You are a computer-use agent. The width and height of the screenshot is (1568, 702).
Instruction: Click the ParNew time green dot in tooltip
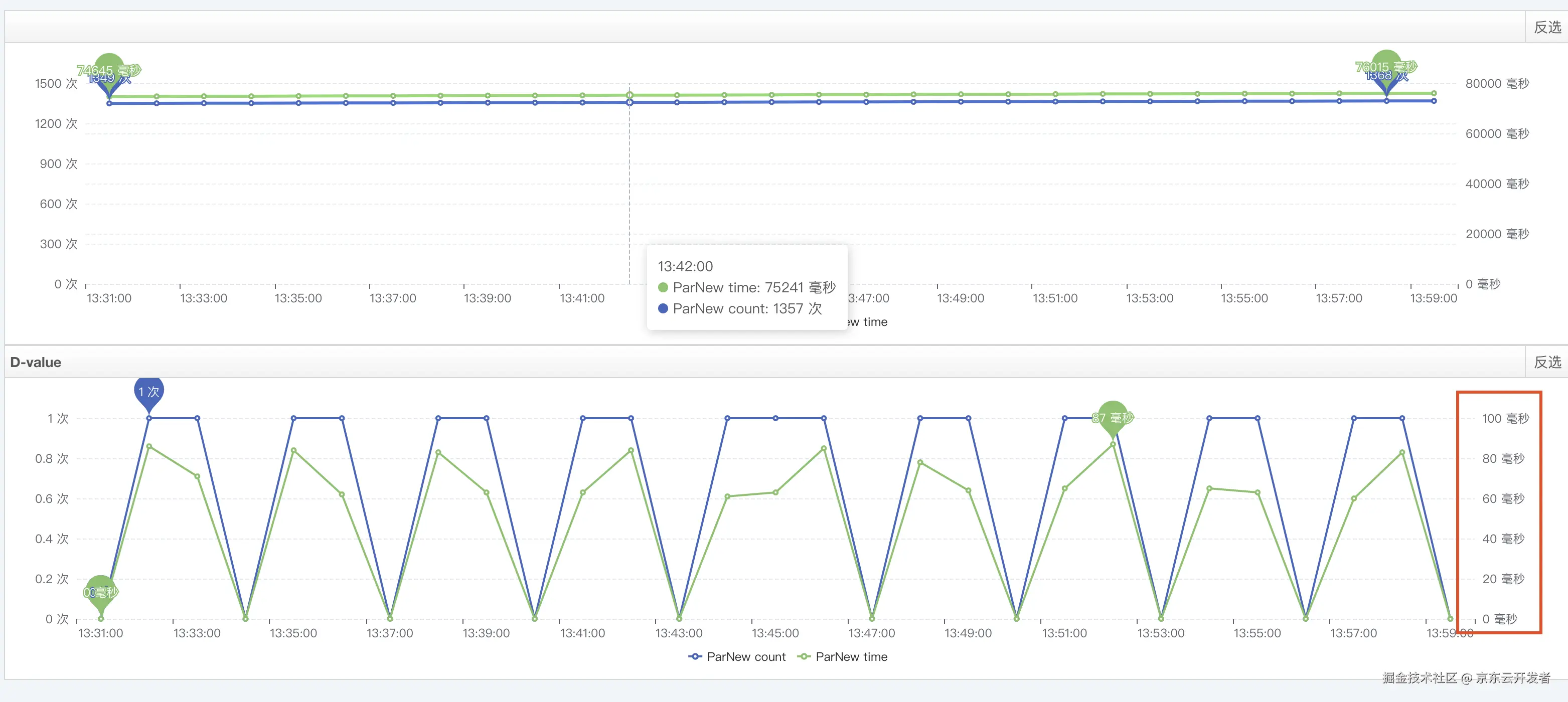pyautogui.click(x=663, y=287)
